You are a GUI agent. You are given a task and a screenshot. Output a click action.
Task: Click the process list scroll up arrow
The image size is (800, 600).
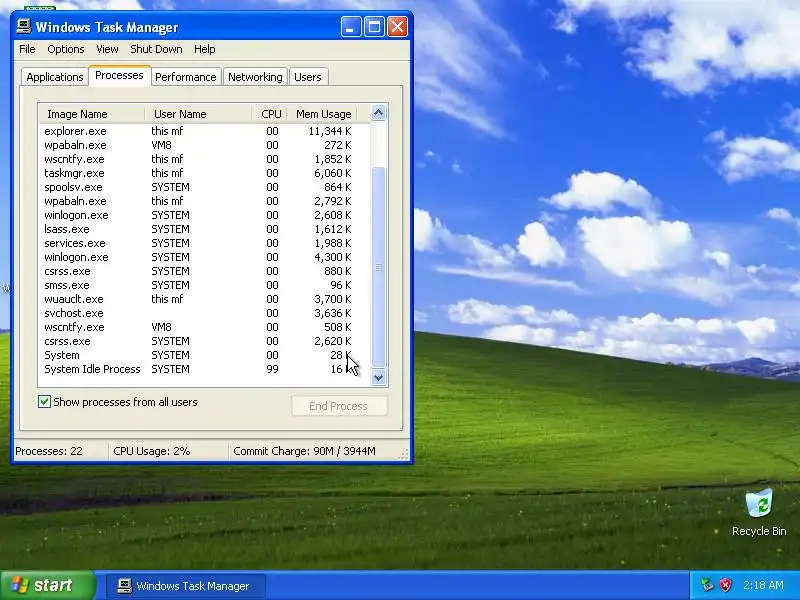coord(379,113)
